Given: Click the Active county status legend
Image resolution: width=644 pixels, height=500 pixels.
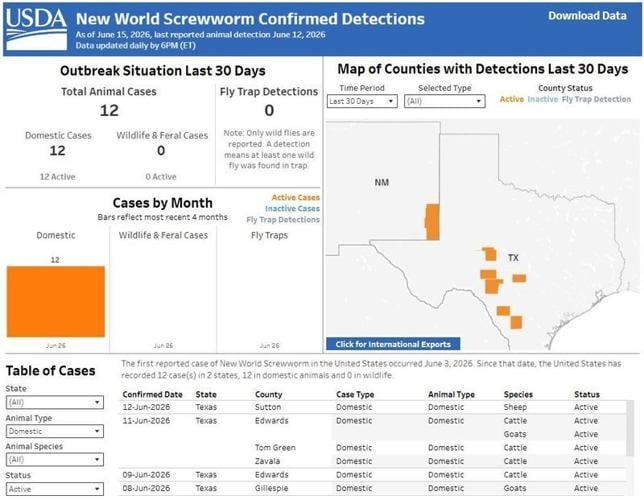Looking at the screenshot, I should [511, 99].
